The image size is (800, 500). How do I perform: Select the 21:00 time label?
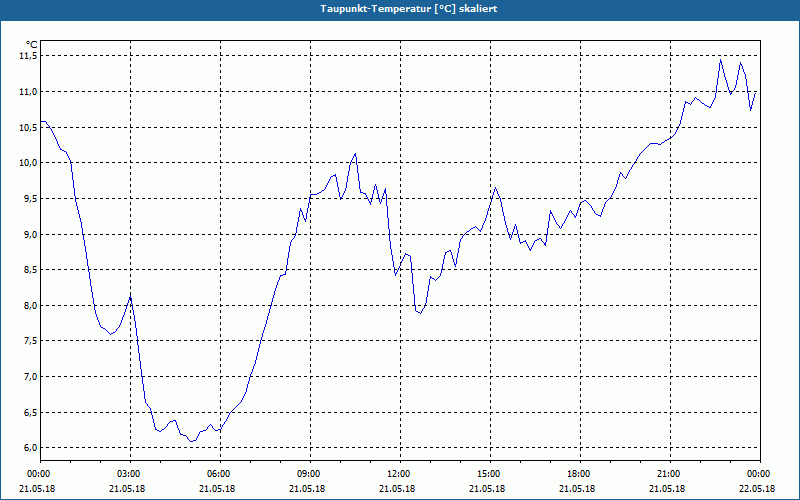pyautogui.click(x=667, y=474)
